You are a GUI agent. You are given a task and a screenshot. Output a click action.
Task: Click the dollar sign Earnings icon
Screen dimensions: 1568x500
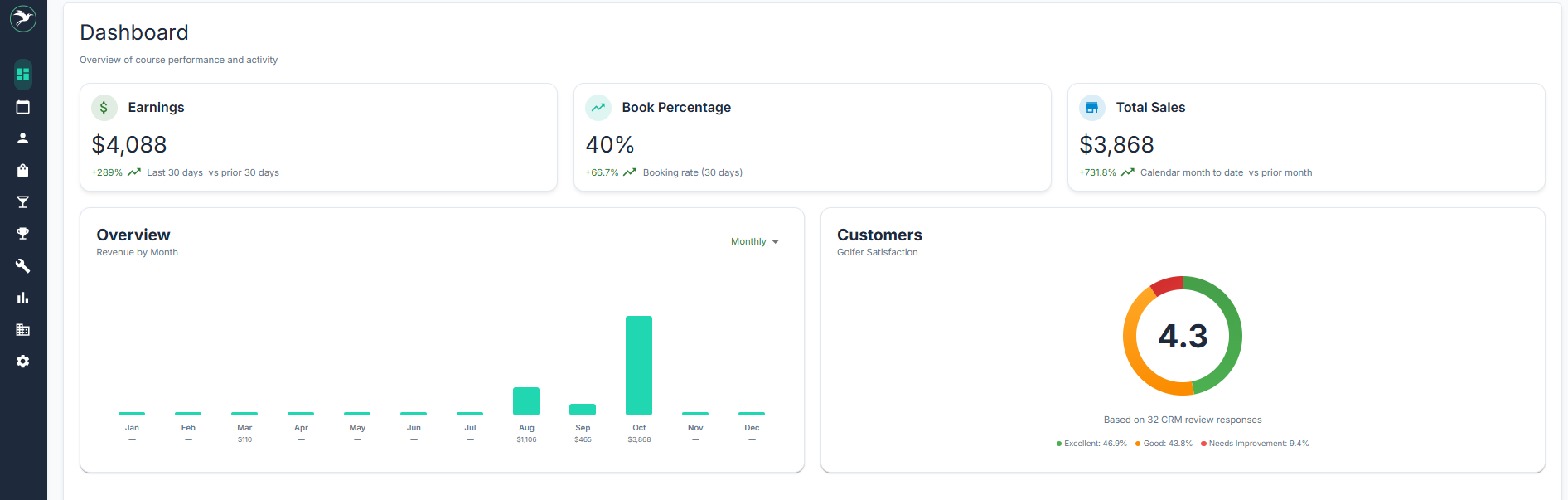(104, 108)
